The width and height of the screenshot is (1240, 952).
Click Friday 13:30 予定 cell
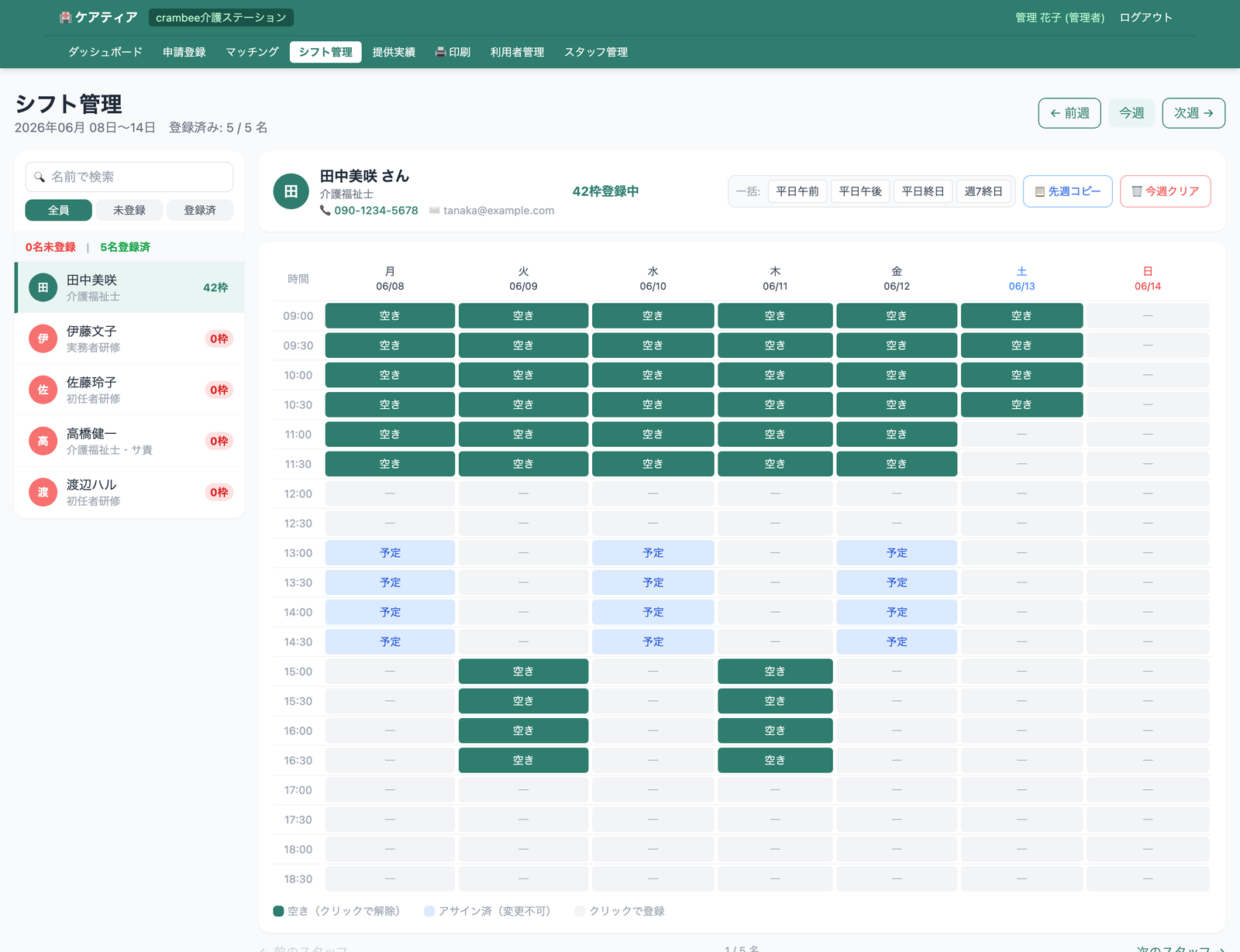(x=897, y=583)
